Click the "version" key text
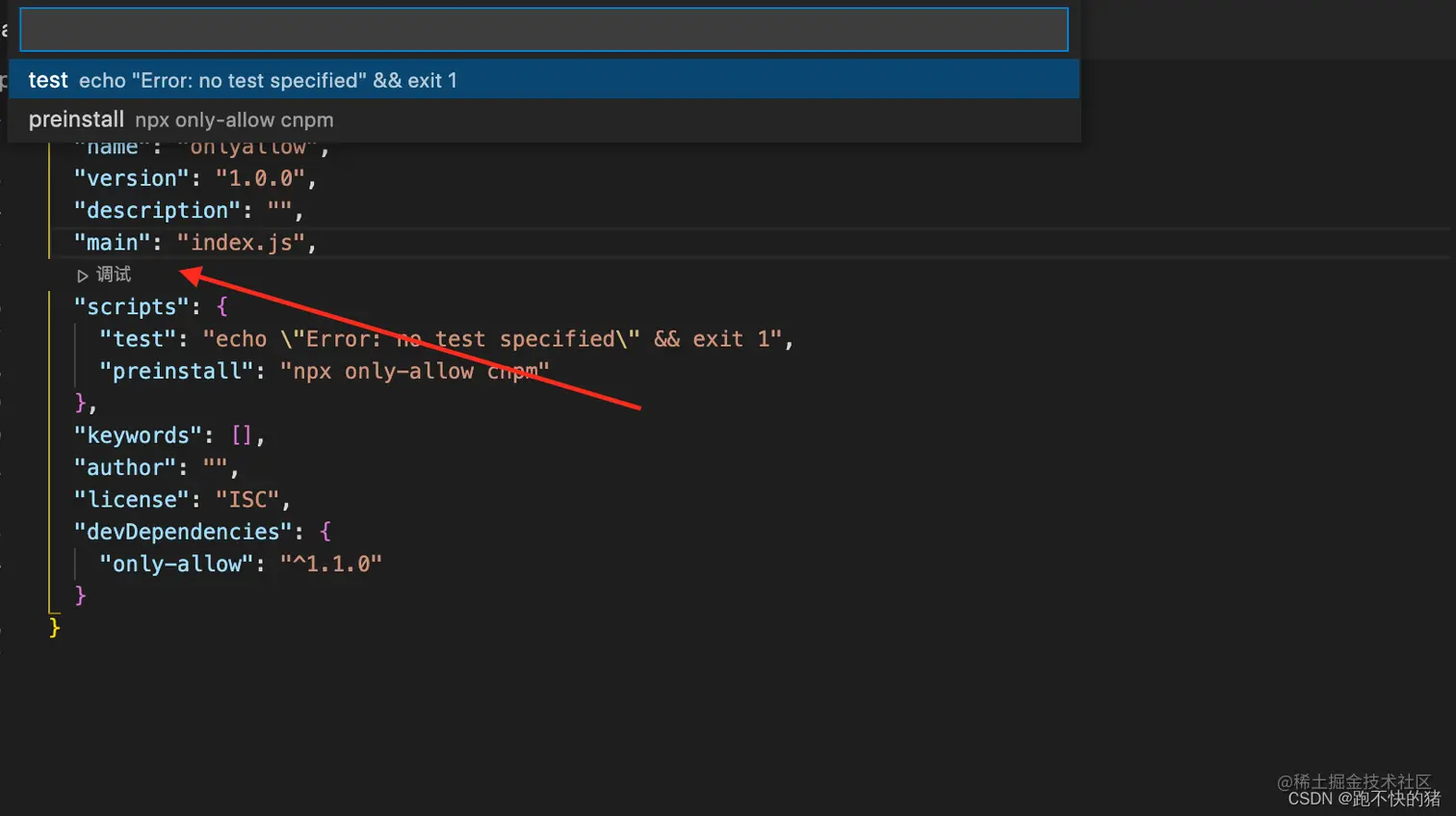 point(132,178)
